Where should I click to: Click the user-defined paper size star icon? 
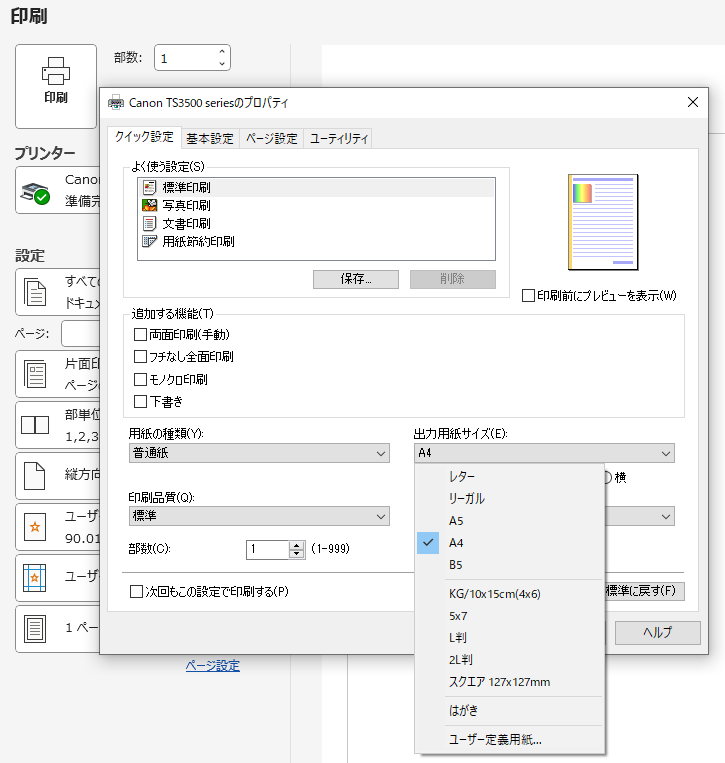click(x=35, y=527)
